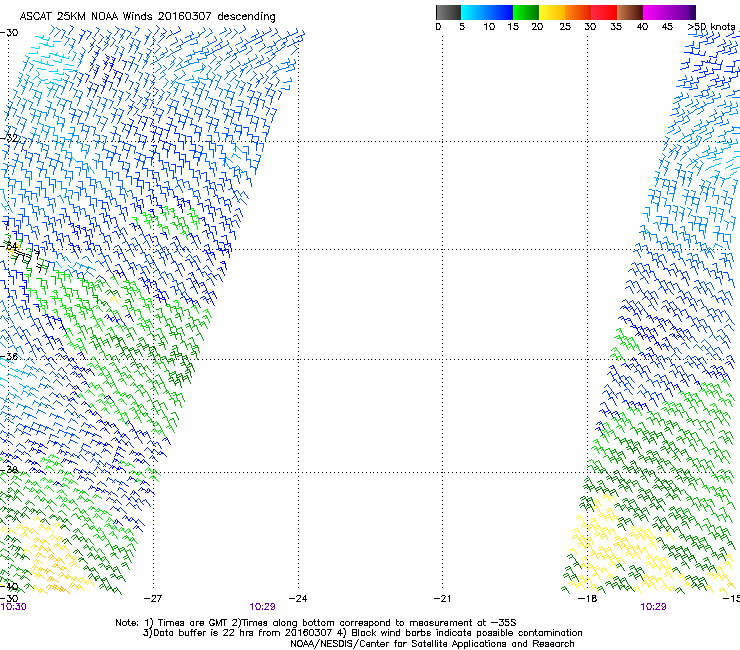Image resolution: width=740 pixels, height=650 pixels.
Task: Click the red 30-35 knots color segment
Action: click(604, 12)
